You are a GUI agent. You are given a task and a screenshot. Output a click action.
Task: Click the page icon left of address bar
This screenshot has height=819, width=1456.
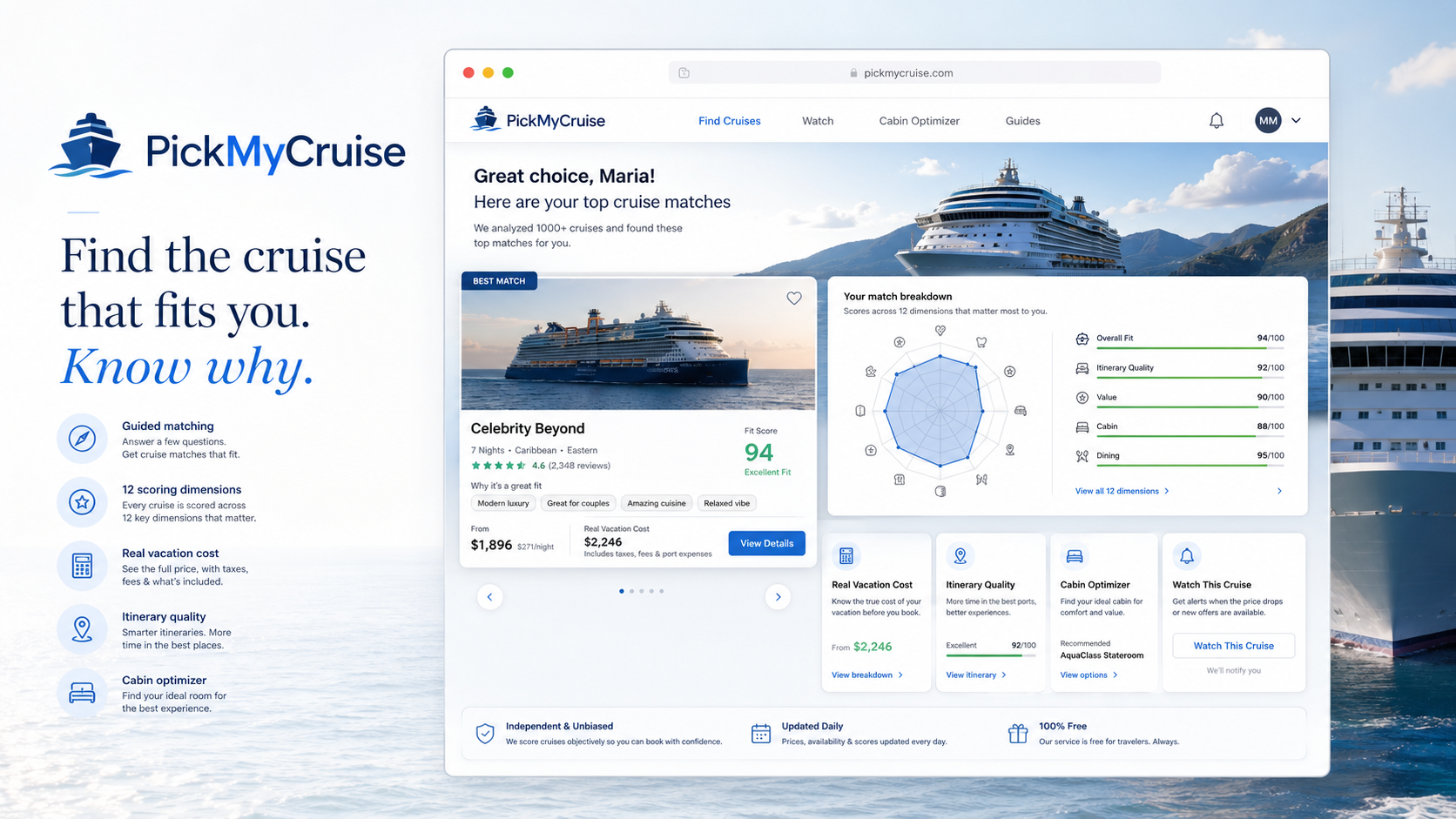tap(684, 73)
